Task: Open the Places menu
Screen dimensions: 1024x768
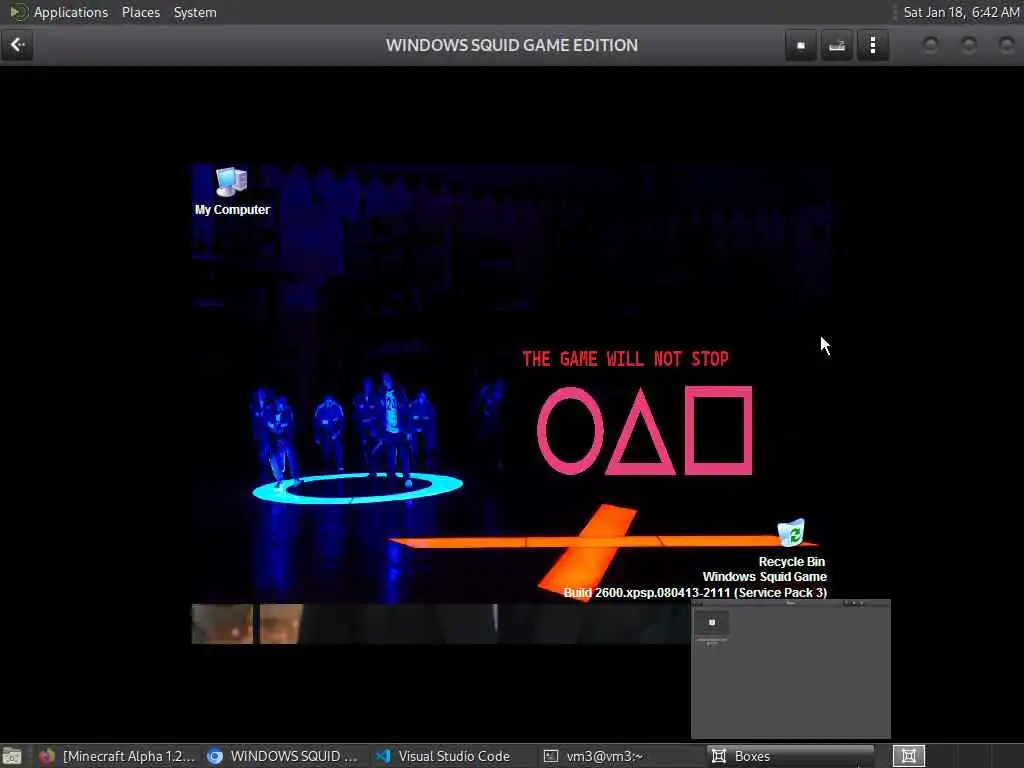Action: coord(140,12)
